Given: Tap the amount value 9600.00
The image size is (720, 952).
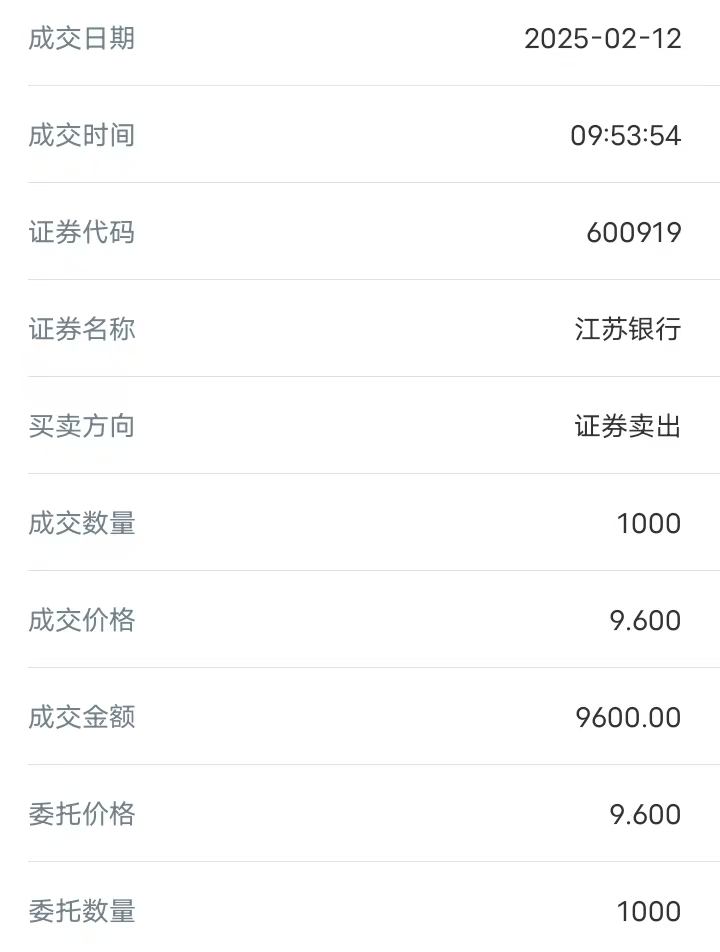Looking at the screenshot, I should tap(628, 718).
